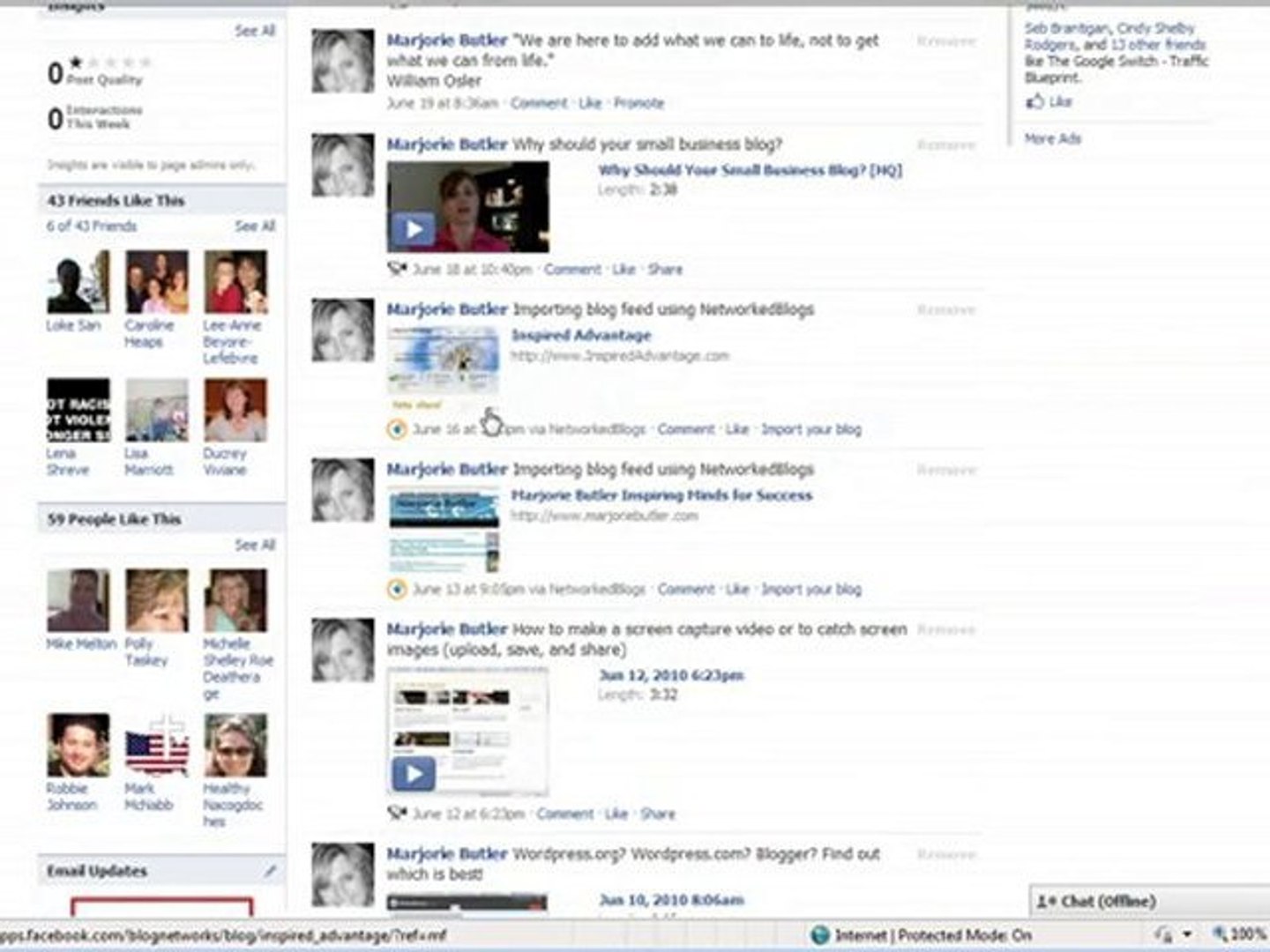Image resolution: width=1270 pixels, height=952 pixels.
Task: Open the marjoriebutler.com blog preview thumbnail
Action: coord(444,530)
